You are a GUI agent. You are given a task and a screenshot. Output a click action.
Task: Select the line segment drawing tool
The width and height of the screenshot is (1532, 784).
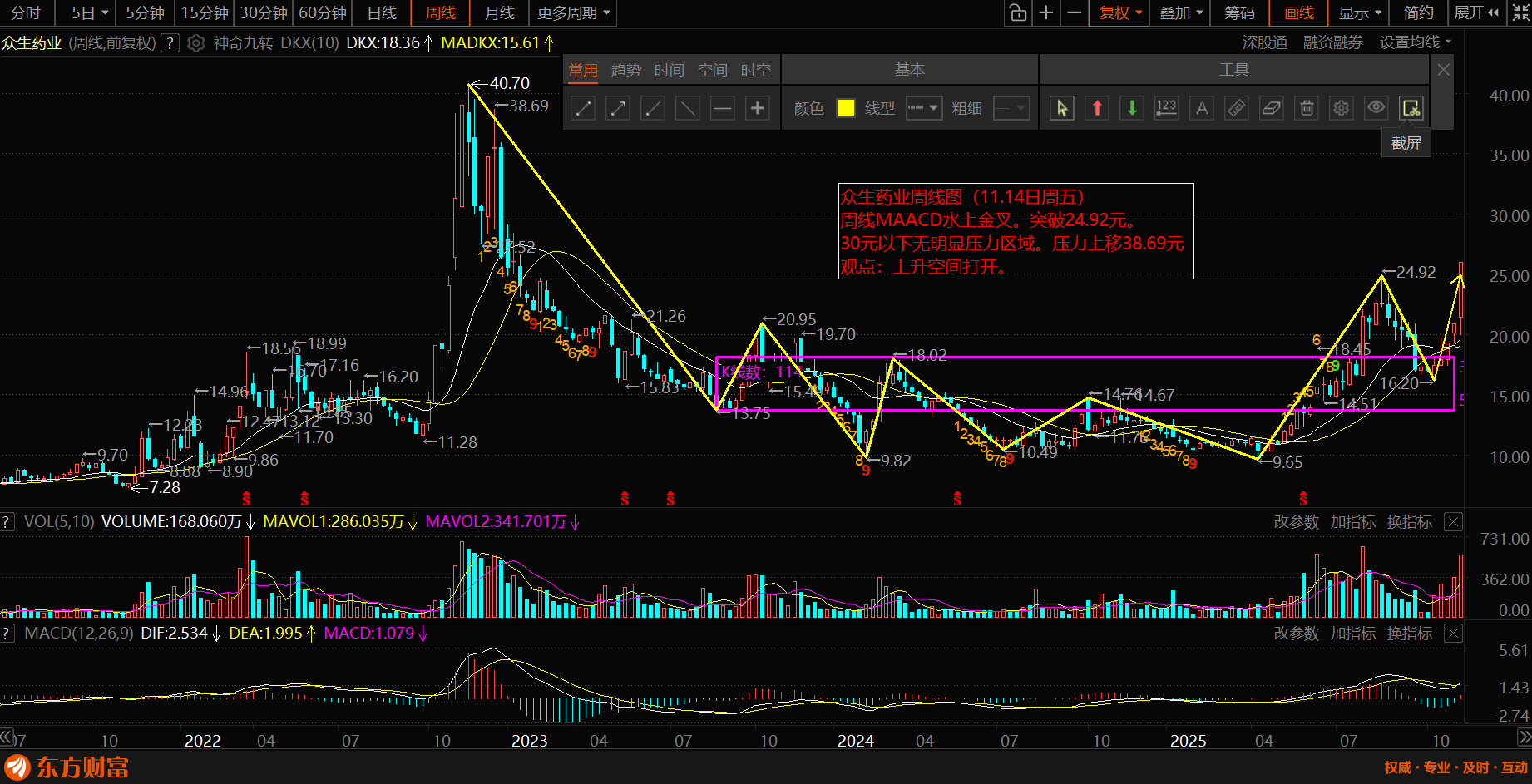(583, 108)
